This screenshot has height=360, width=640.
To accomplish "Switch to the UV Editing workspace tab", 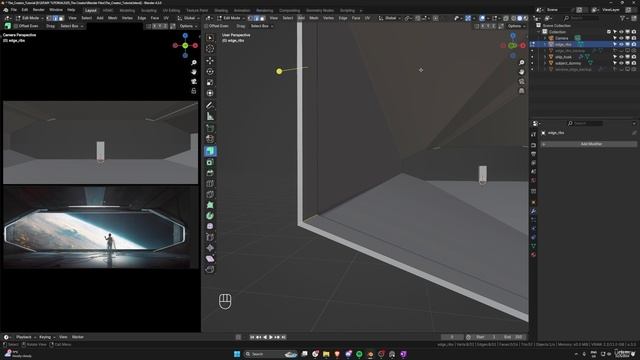I will (x=171, y=11).
